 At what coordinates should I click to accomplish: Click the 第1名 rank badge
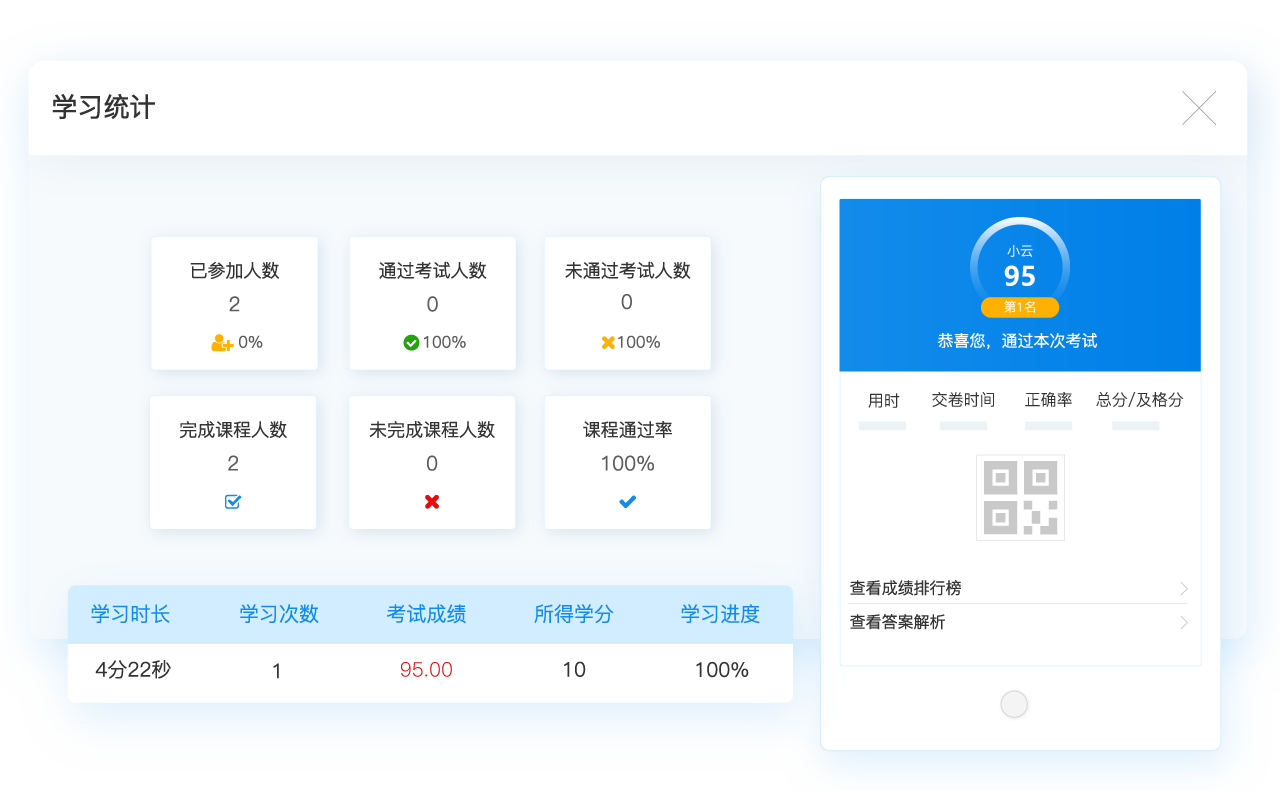click(x=1019, y=307)
